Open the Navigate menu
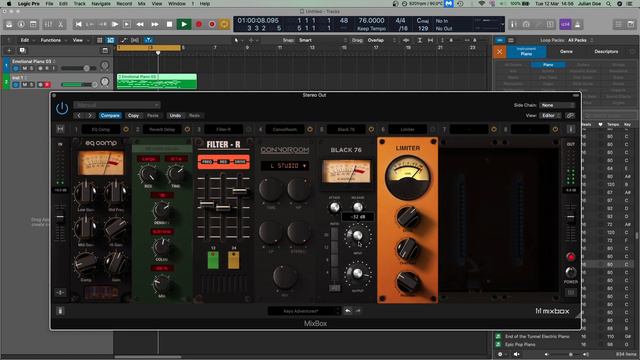 (x=101, y=4)
